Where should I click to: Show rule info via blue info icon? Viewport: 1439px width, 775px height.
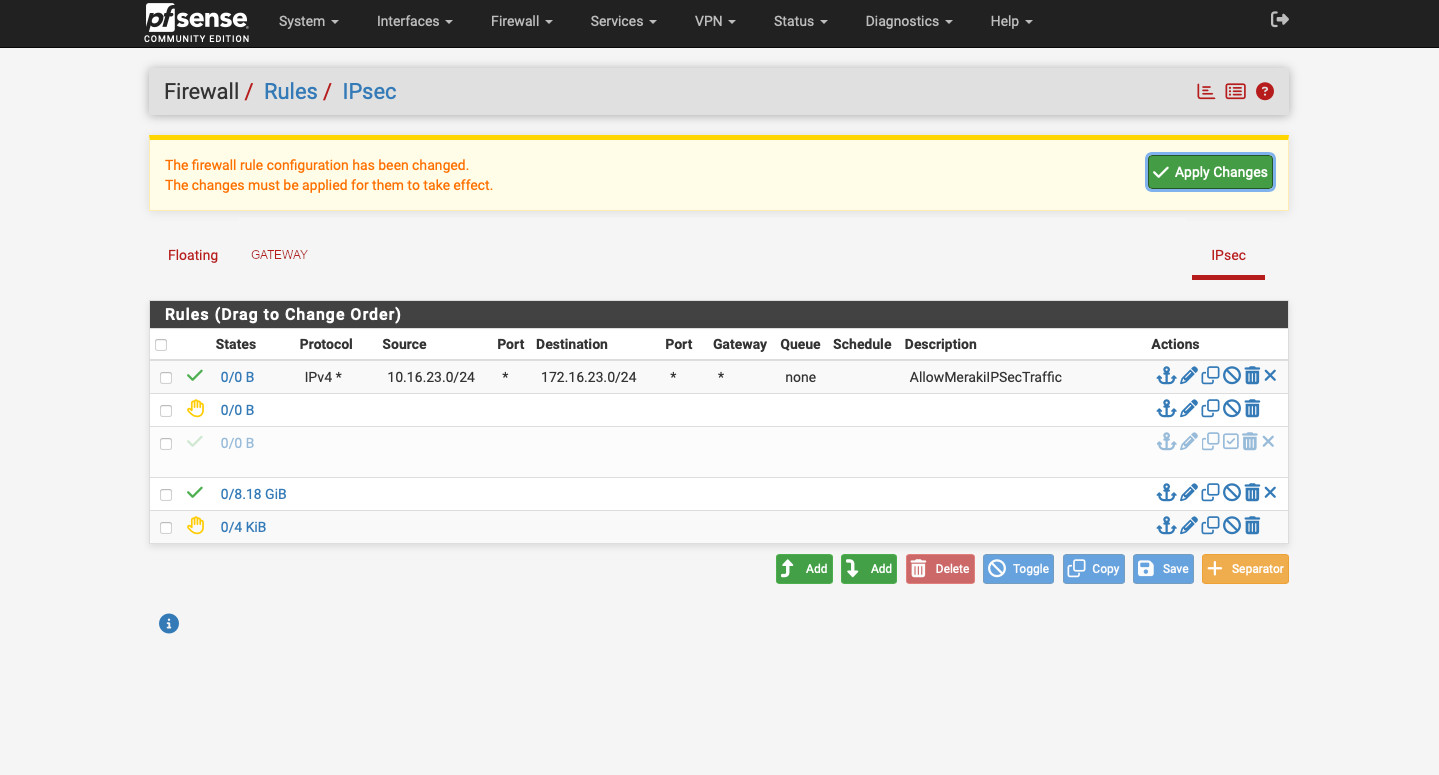169,624
